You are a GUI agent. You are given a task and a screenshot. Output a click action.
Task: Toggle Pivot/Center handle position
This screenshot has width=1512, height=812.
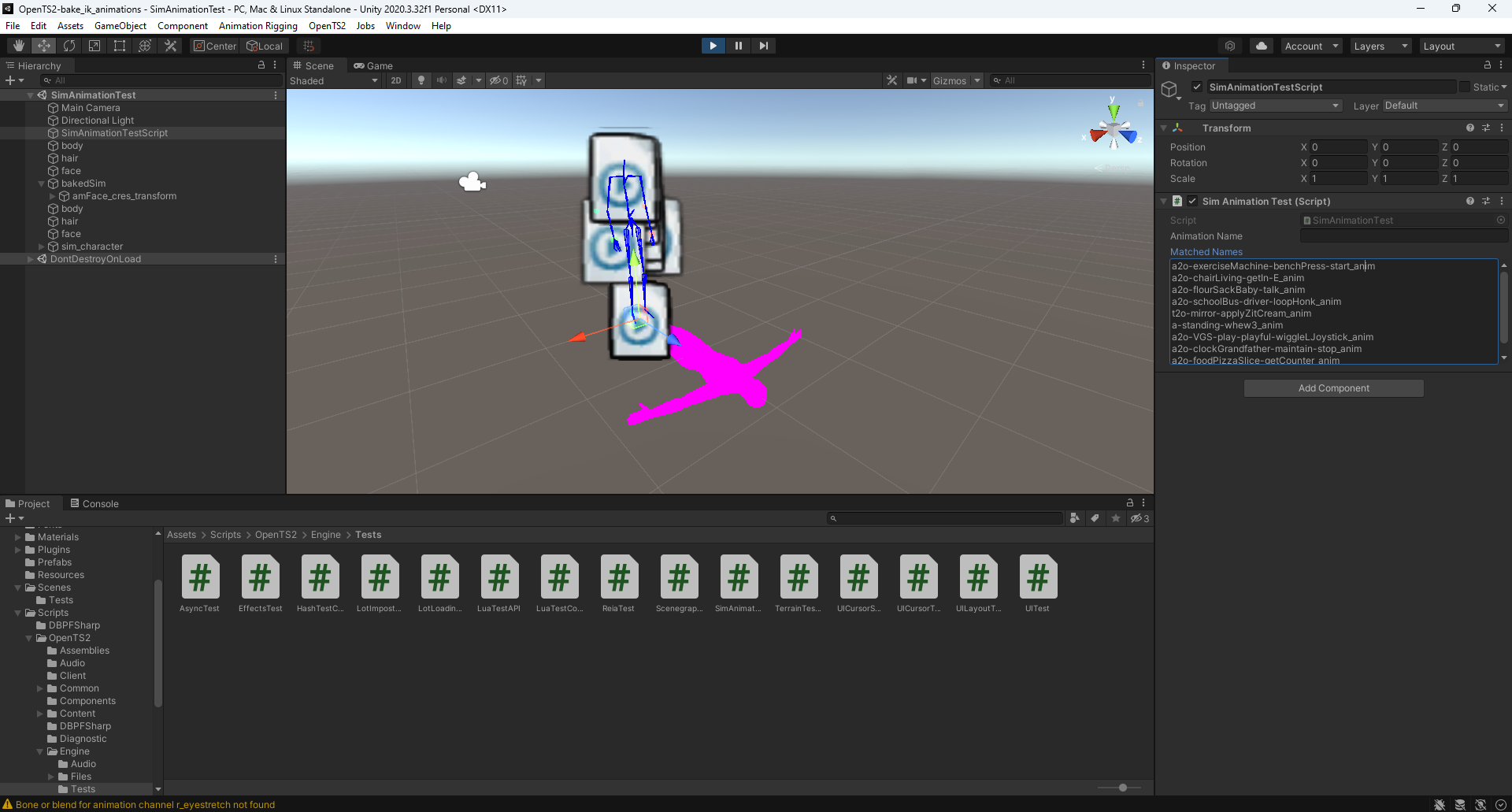[214, 45]
